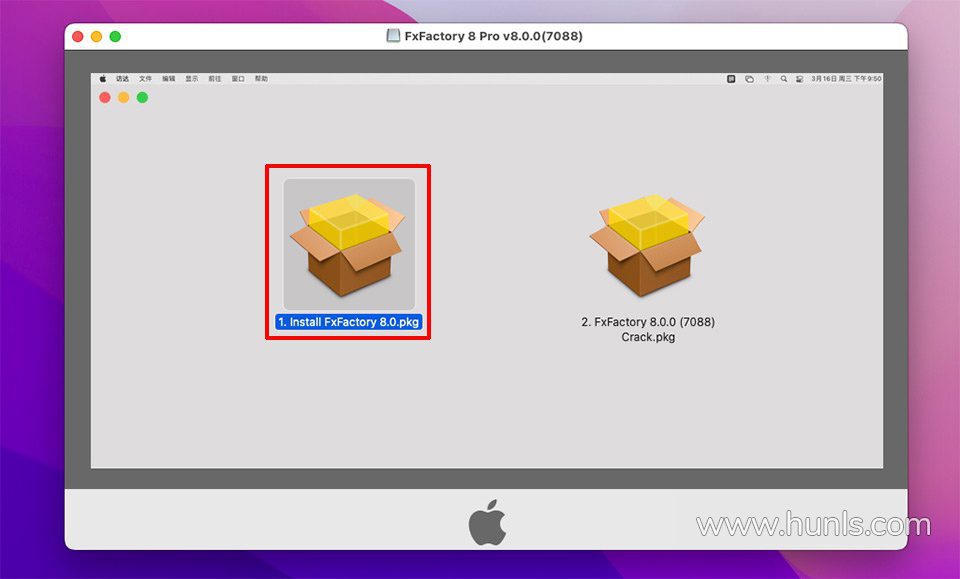Open Spotlight search magnifier icon
Viewport: 960px width, 579px height.
(x=784, y=79)
